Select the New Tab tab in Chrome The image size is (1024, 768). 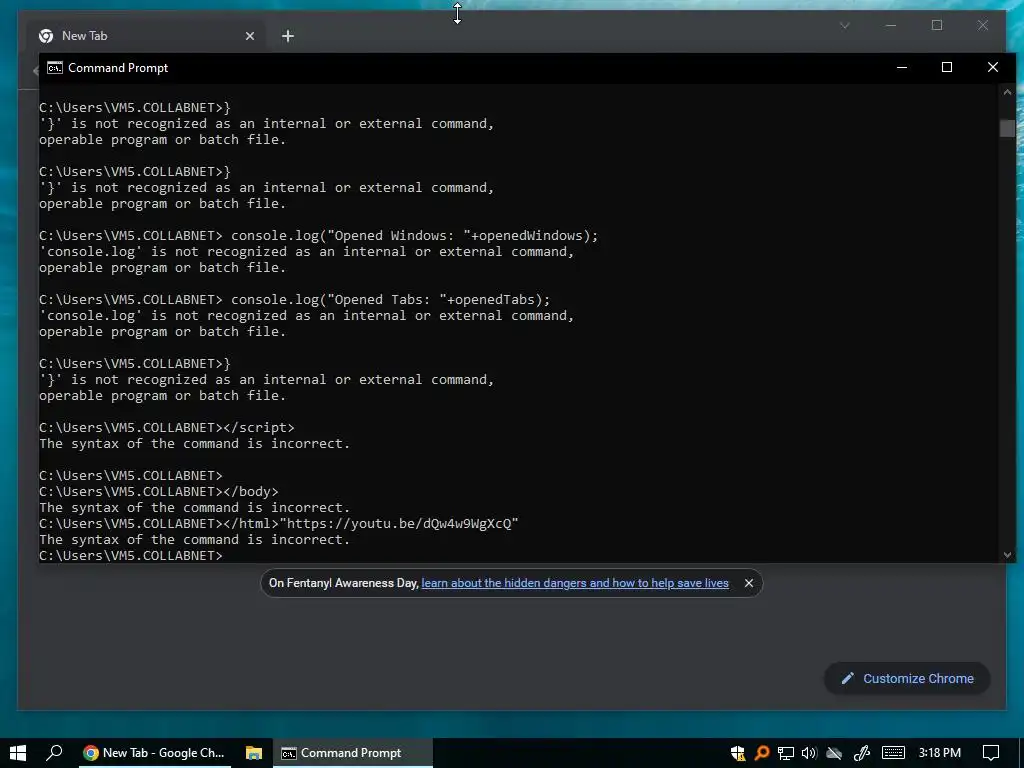[x=144, y=36]
